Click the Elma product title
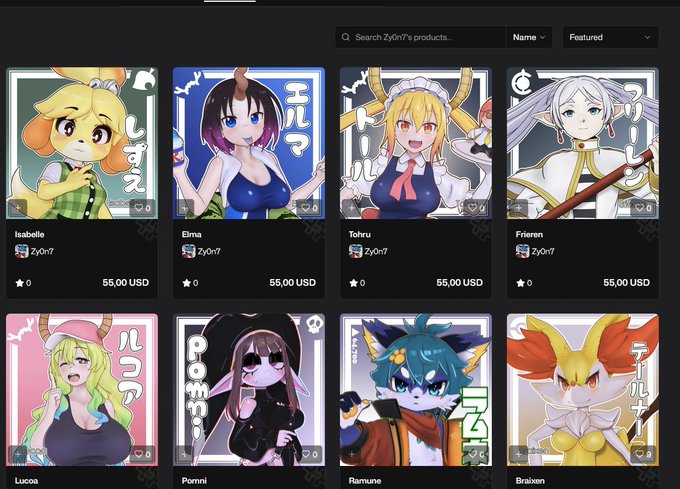 tap(192, 235)
